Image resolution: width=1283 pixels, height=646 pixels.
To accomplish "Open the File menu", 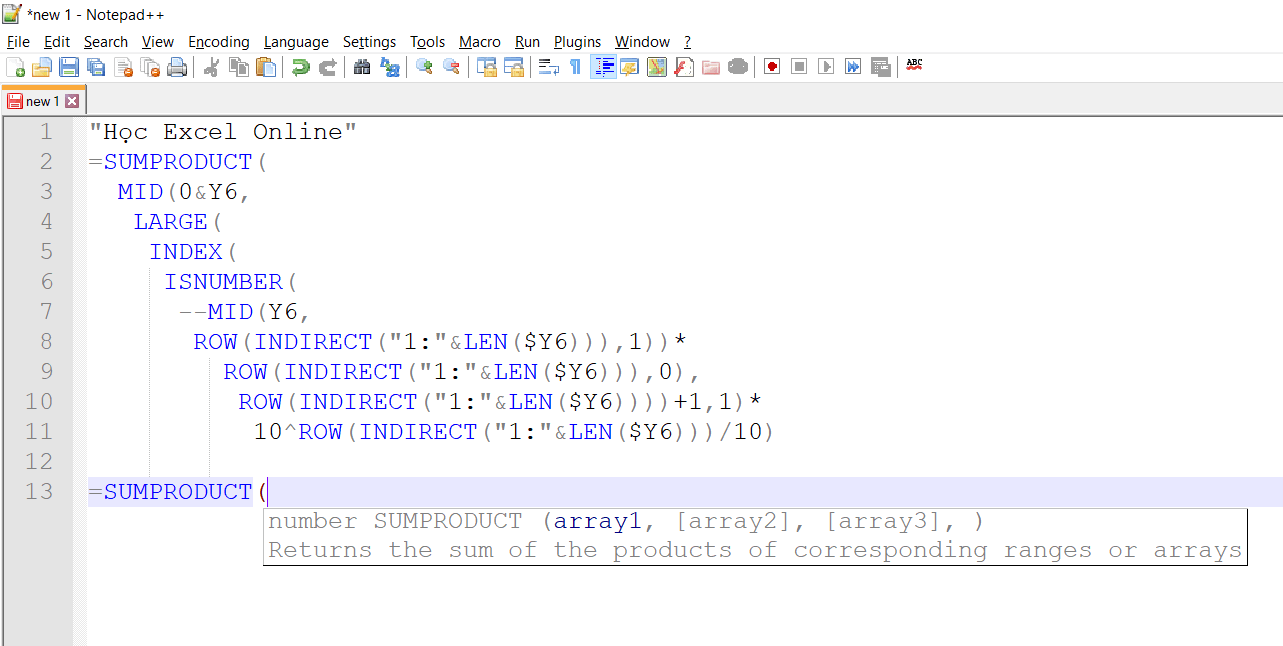I will (18, 42).
